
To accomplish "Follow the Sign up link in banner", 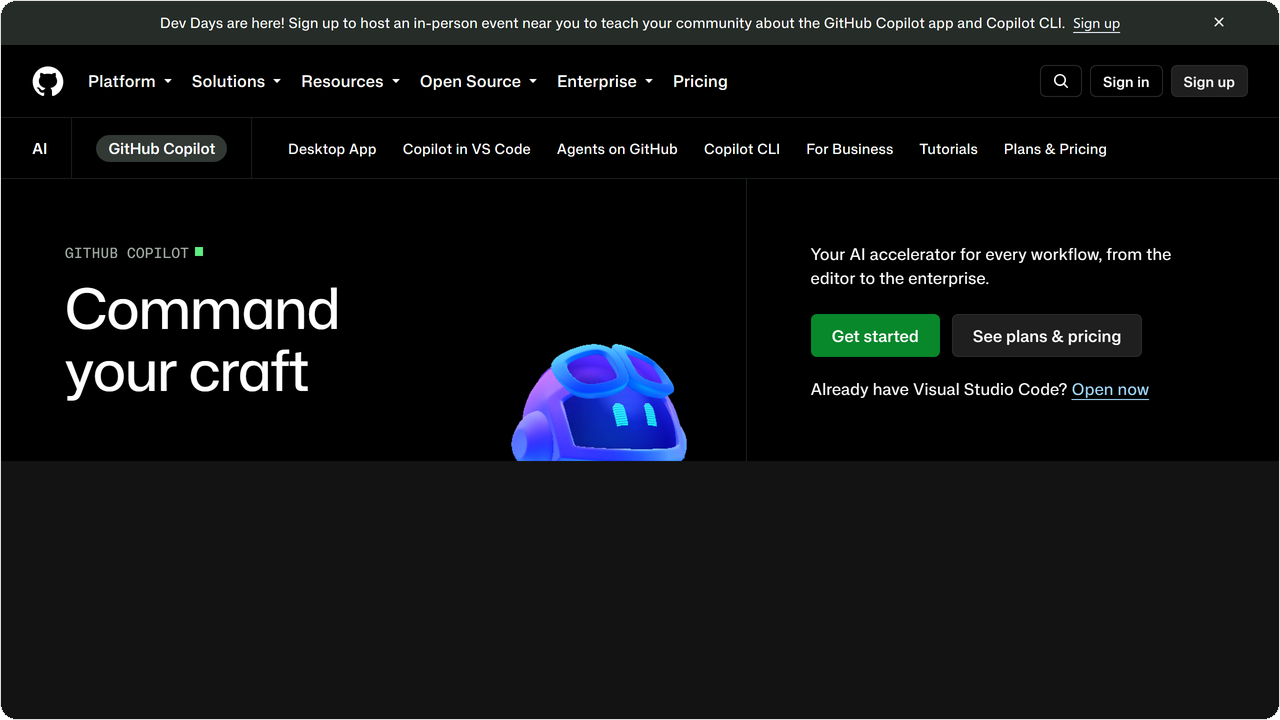I will [1096, 23].
